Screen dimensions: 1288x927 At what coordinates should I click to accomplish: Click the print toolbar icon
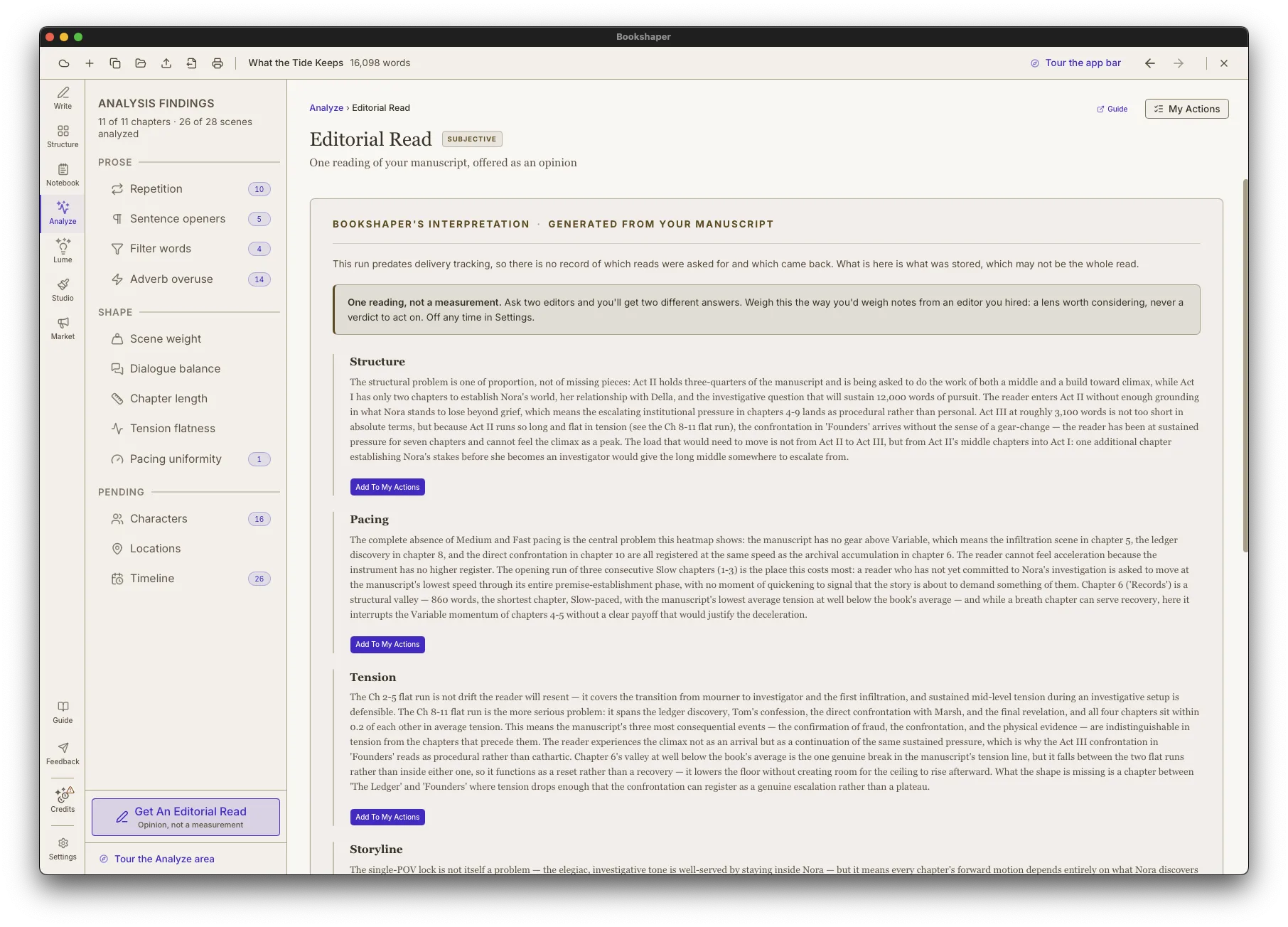pos(218,63)
